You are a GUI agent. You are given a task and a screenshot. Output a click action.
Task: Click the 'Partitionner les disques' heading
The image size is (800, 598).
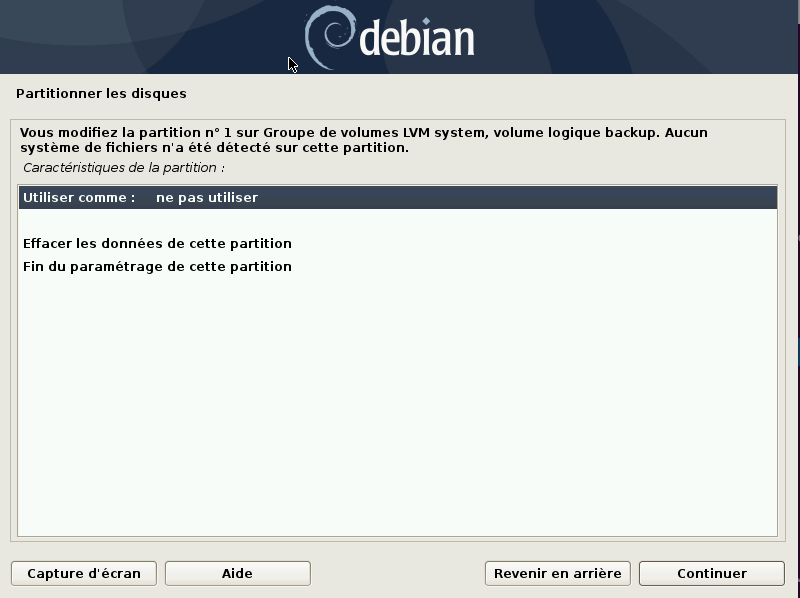[101, 94]
